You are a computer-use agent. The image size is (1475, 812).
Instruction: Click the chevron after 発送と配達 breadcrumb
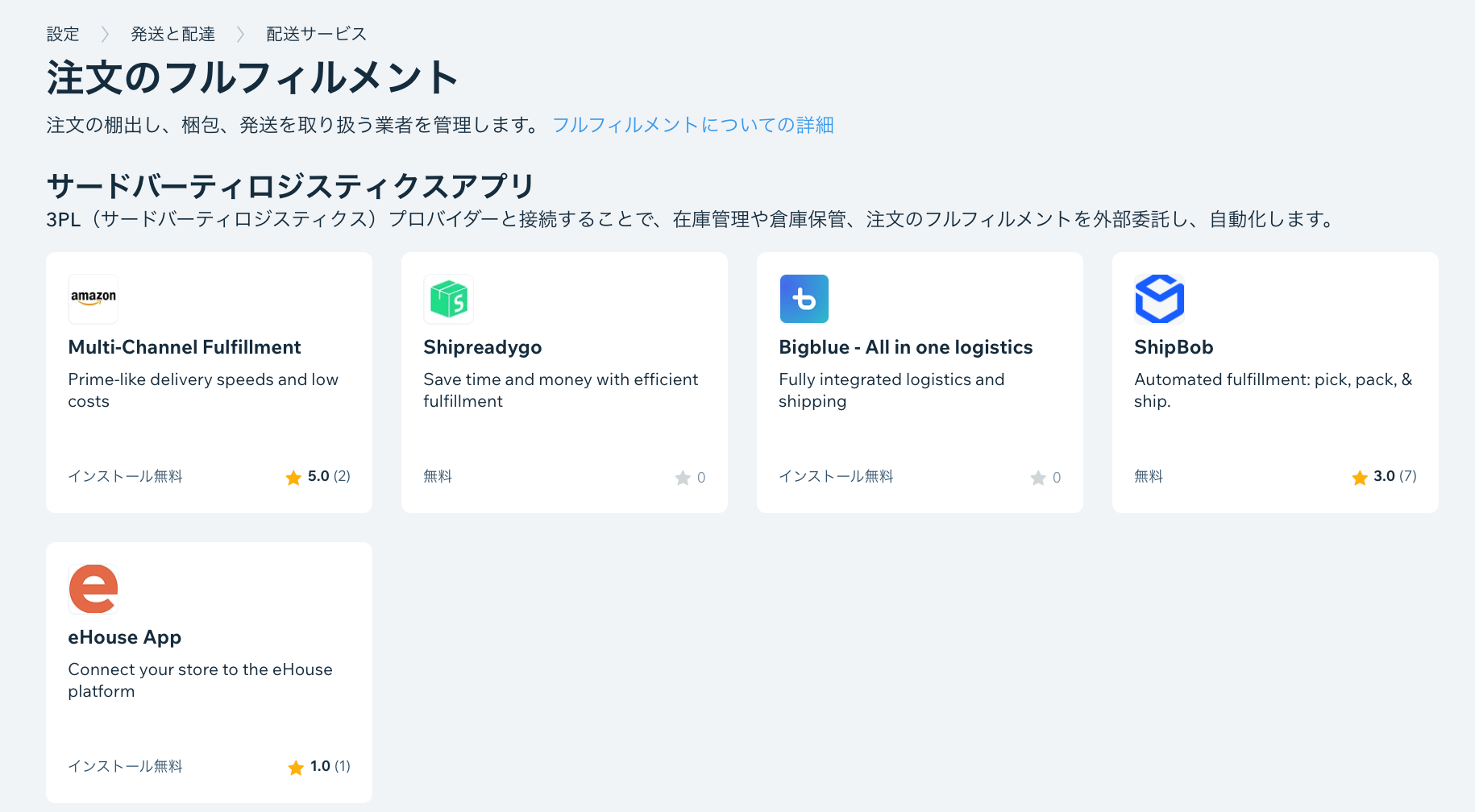point(240,34)
